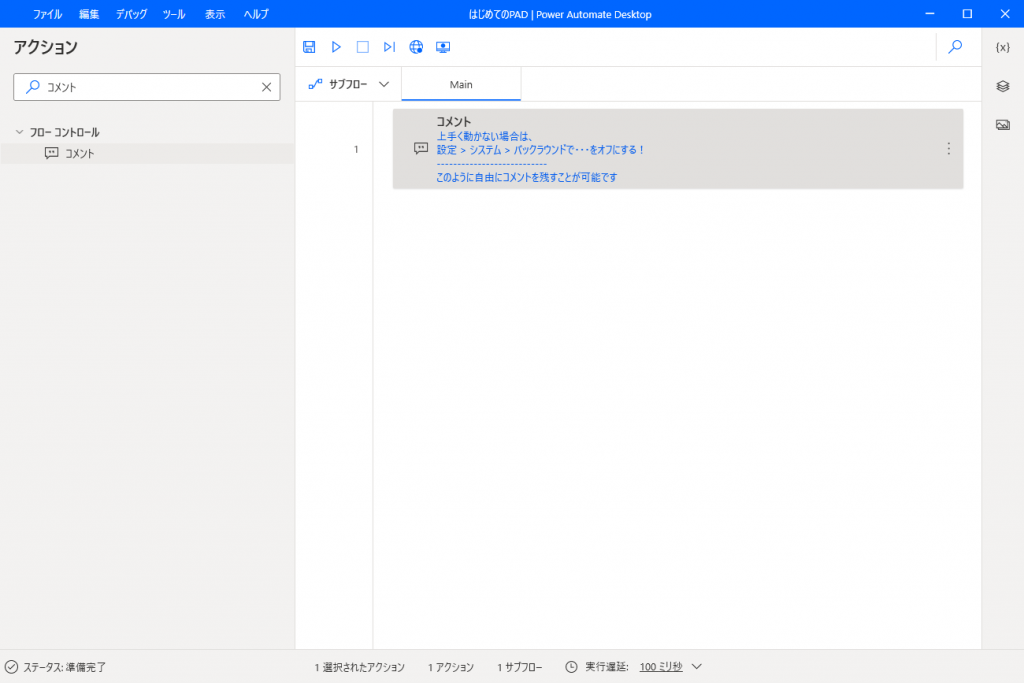The height and width of the screenshot is (683, 1024).
Task: Expand the run delay dropdown arrow
Action: pyautogui.click(x=697, y=667)
